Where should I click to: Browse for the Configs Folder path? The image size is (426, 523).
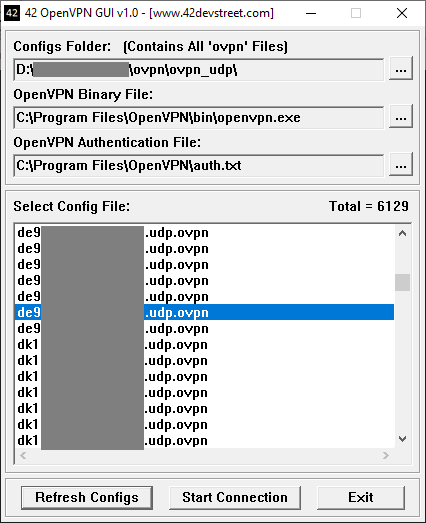tap(401, 69)
